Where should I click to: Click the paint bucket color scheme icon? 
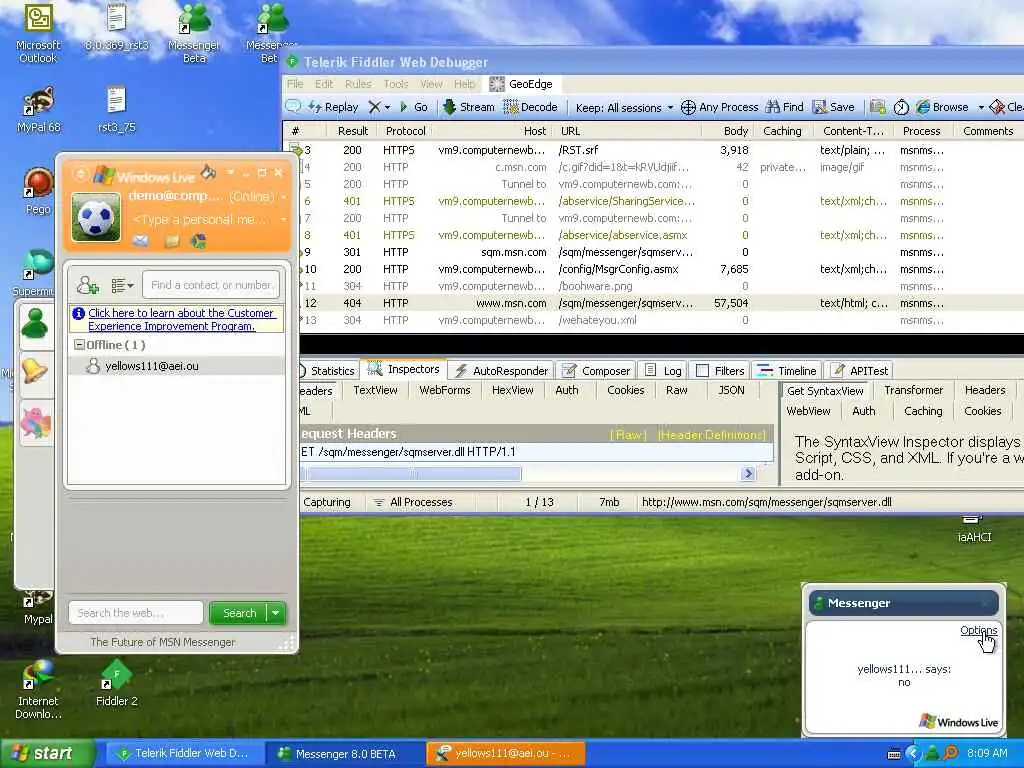[208, 172]
